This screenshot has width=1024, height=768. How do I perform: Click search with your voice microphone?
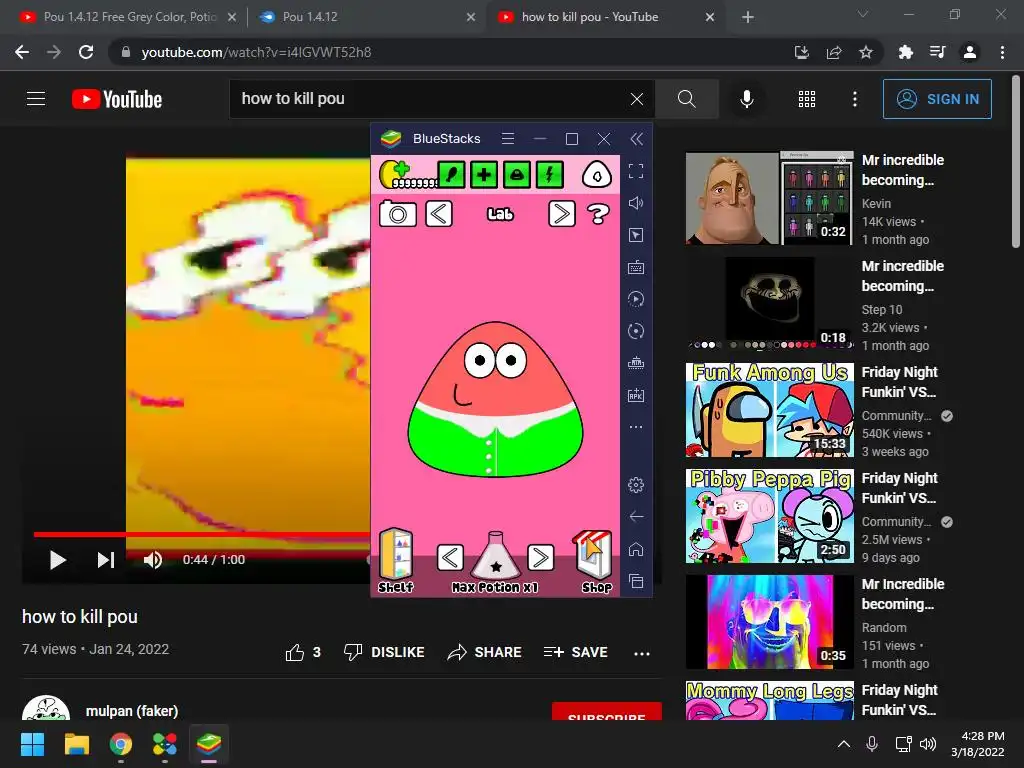[x=746, y=99]
